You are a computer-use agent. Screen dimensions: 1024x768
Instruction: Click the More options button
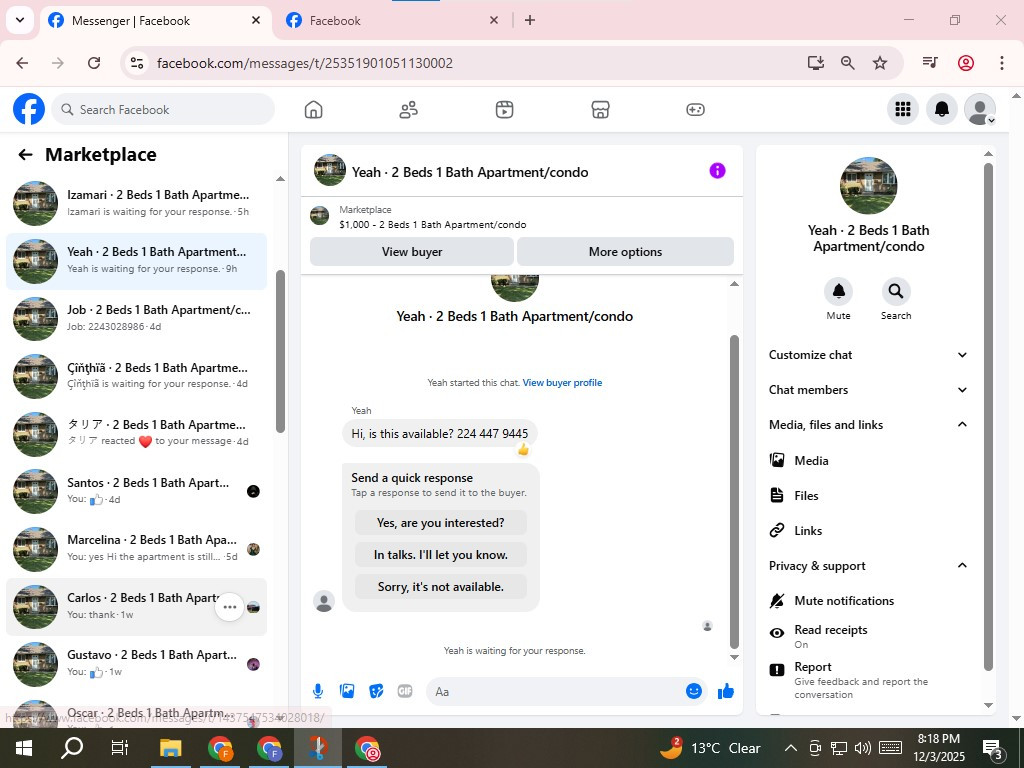625,251
